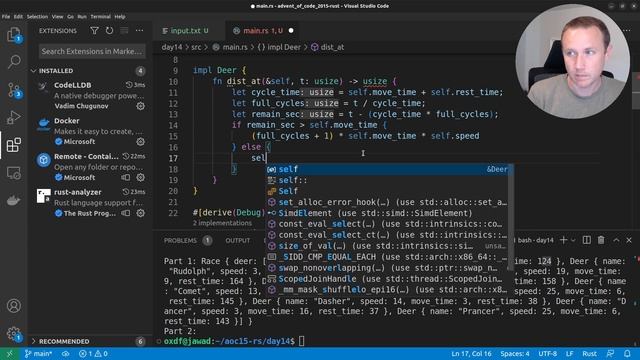This screenshot has width=640, height=360.
Task: Select the Extensions view icon
Action: (13, 145)
